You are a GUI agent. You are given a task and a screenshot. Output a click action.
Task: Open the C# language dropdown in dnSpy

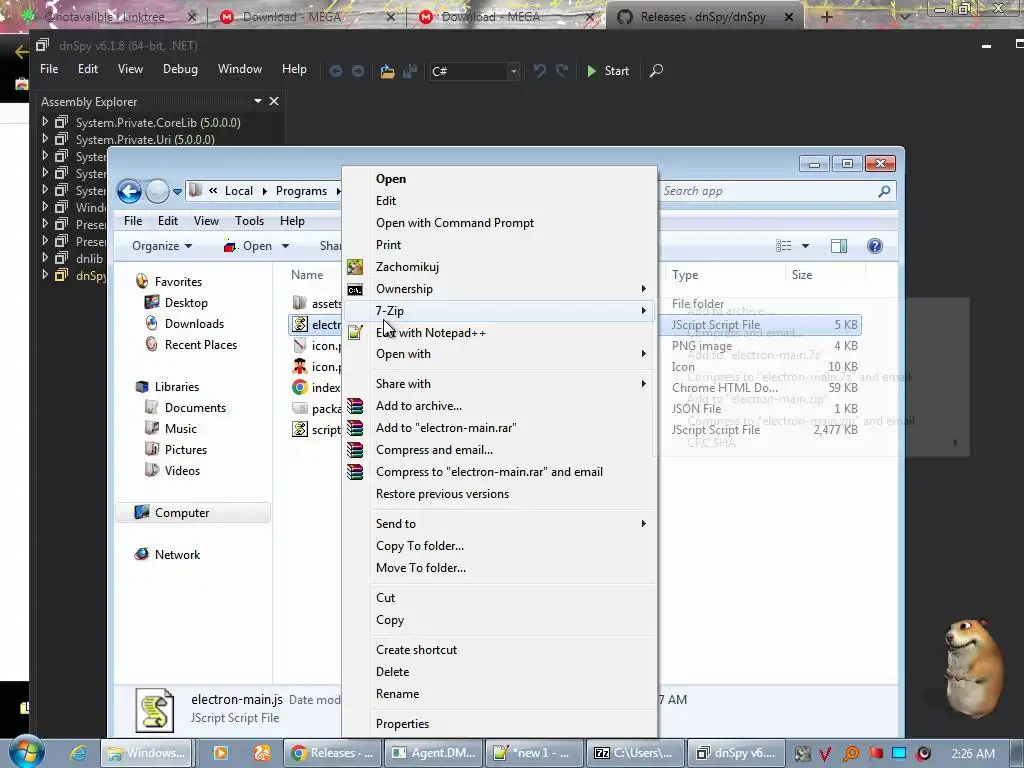514,71
